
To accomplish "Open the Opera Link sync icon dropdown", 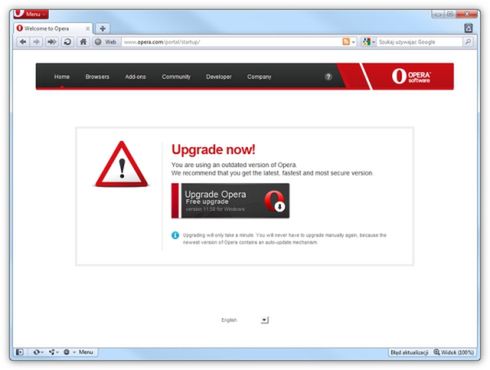I will 38,352.
